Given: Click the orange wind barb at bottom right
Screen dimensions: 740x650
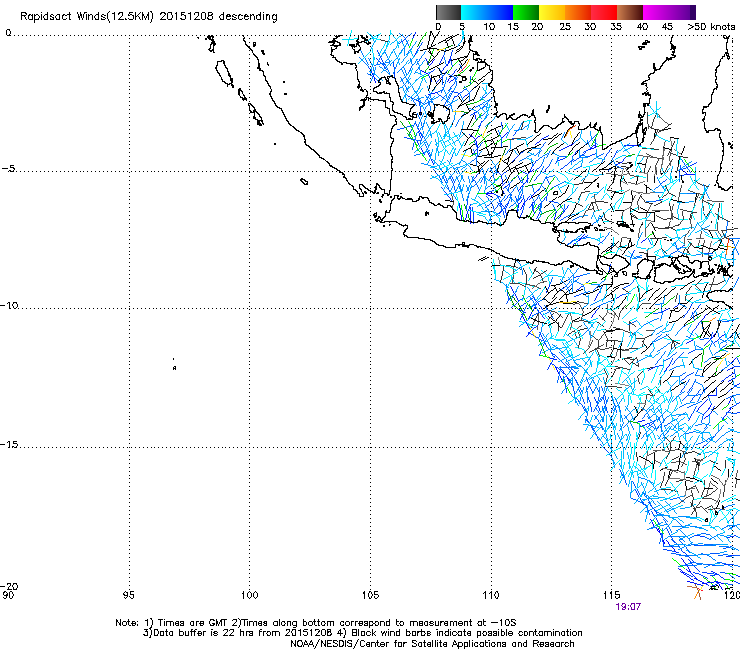Looking at the screenshot, I should [695, 591].
